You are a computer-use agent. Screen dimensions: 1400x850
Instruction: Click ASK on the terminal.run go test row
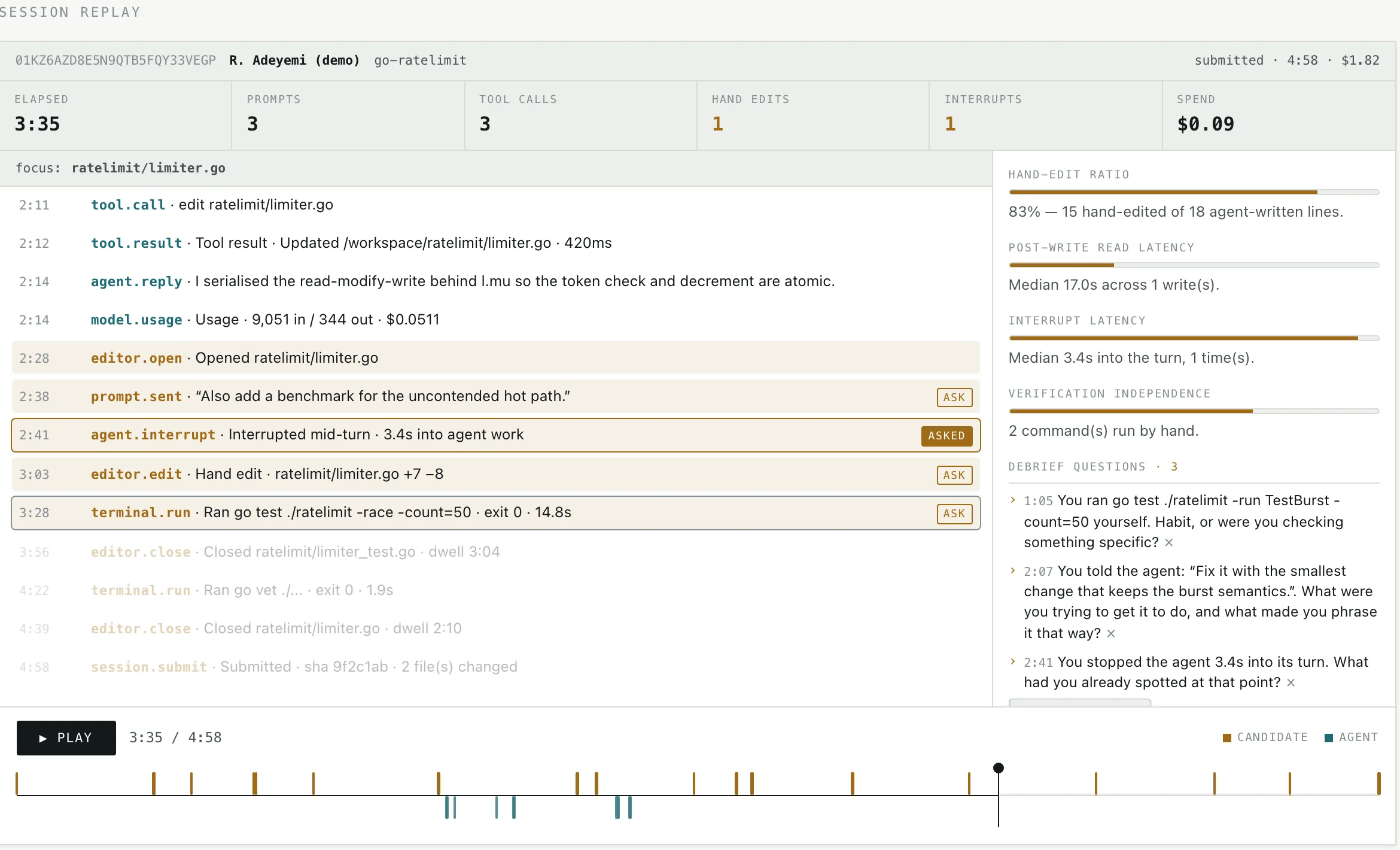pos(954,513)
